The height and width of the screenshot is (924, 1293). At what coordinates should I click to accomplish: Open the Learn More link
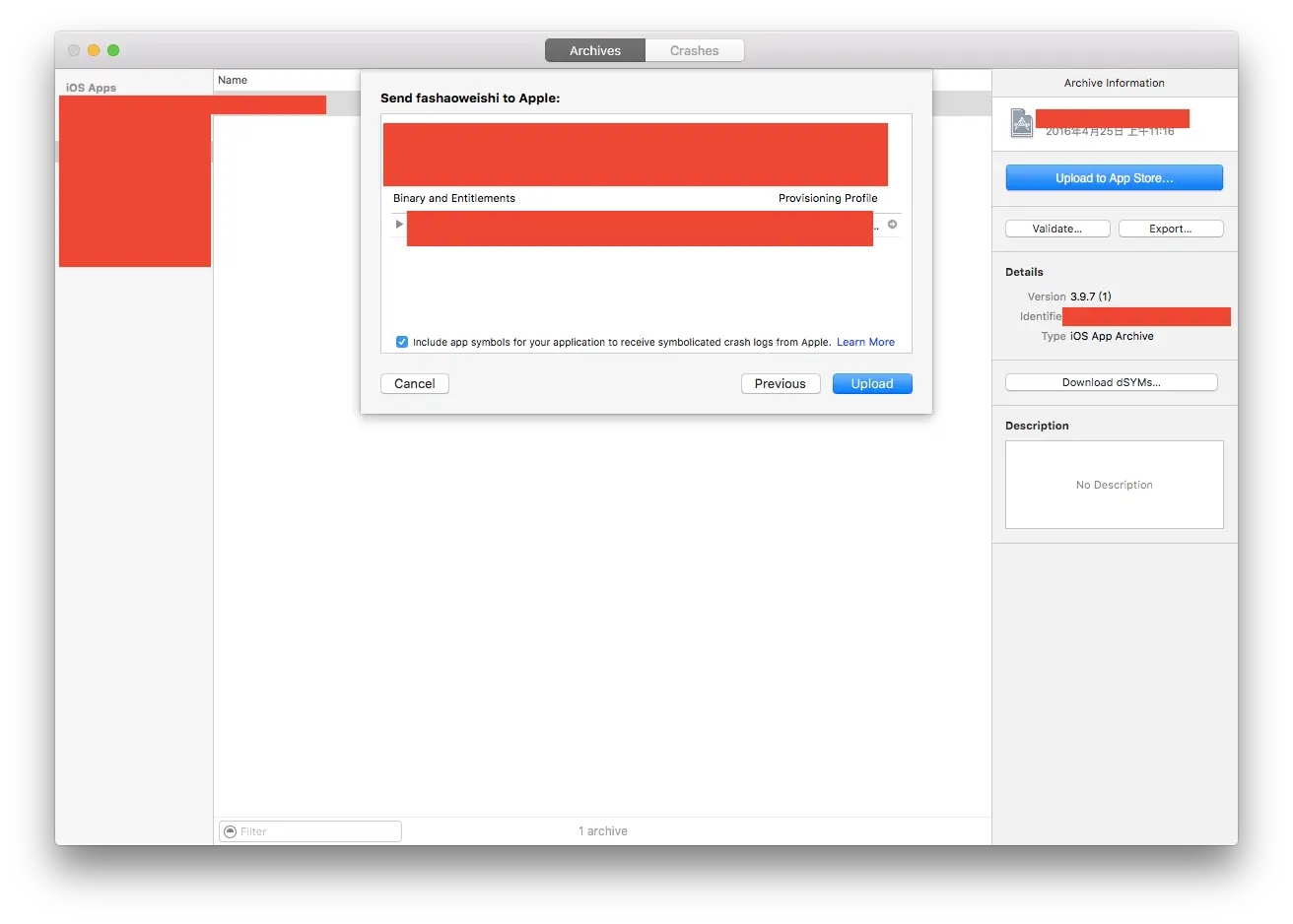865,342
